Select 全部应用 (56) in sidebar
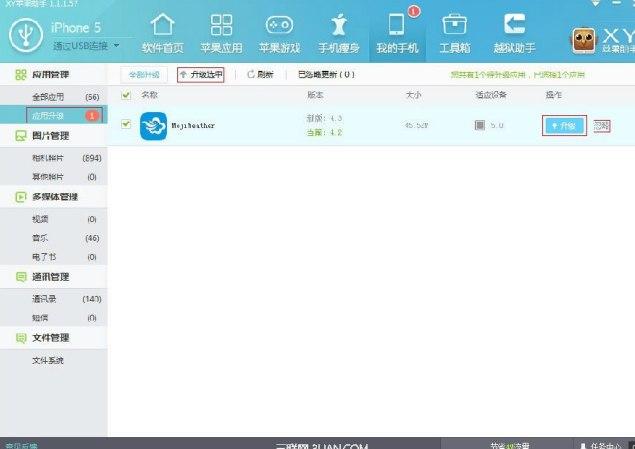This screenshot has width=635, height=449. [x=54, y=97]
